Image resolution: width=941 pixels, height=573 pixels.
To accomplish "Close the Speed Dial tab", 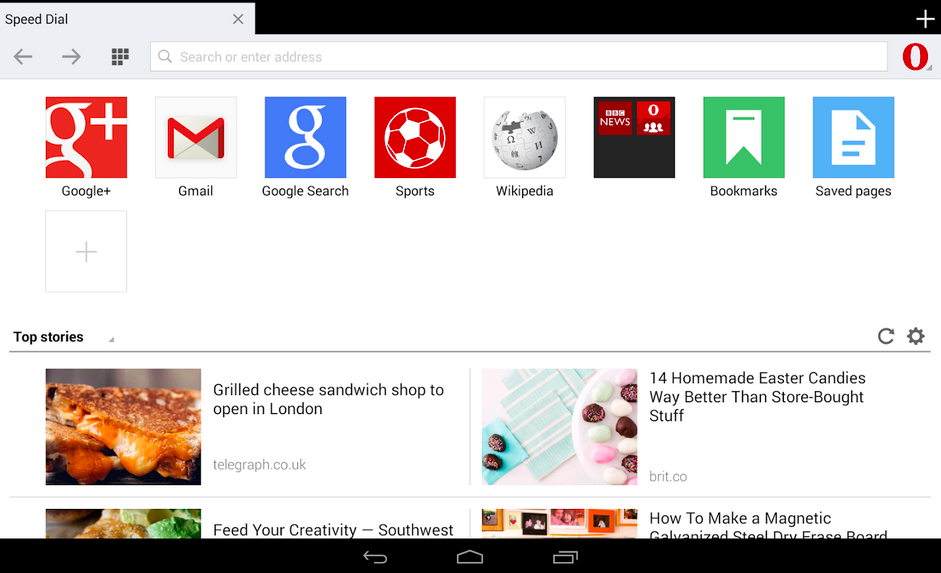I will [238, 19].
